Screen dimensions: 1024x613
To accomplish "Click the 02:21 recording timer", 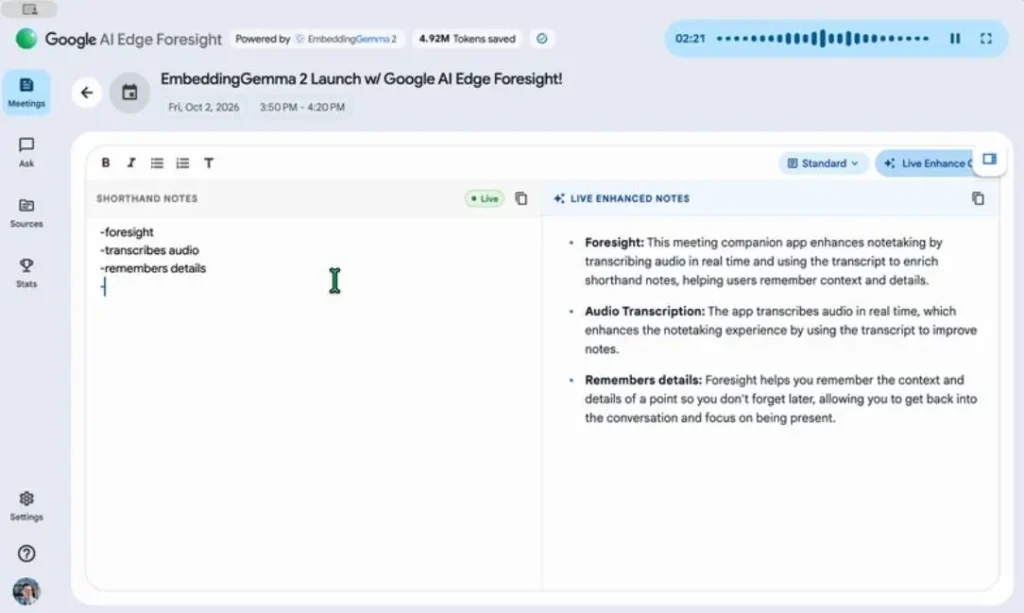I will [x=690, y=39].
